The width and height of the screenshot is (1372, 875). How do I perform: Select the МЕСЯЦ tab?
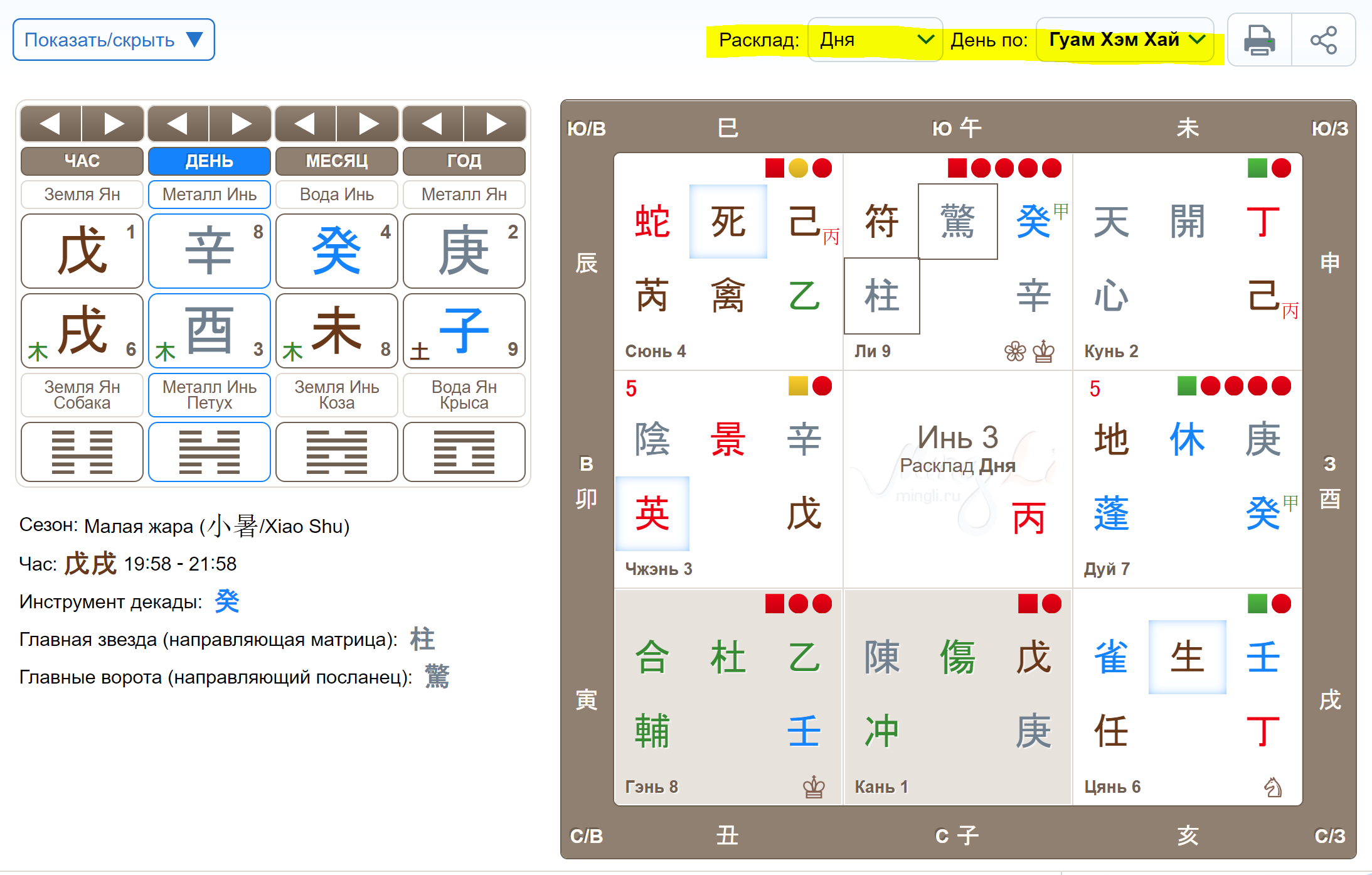(337, 161)
